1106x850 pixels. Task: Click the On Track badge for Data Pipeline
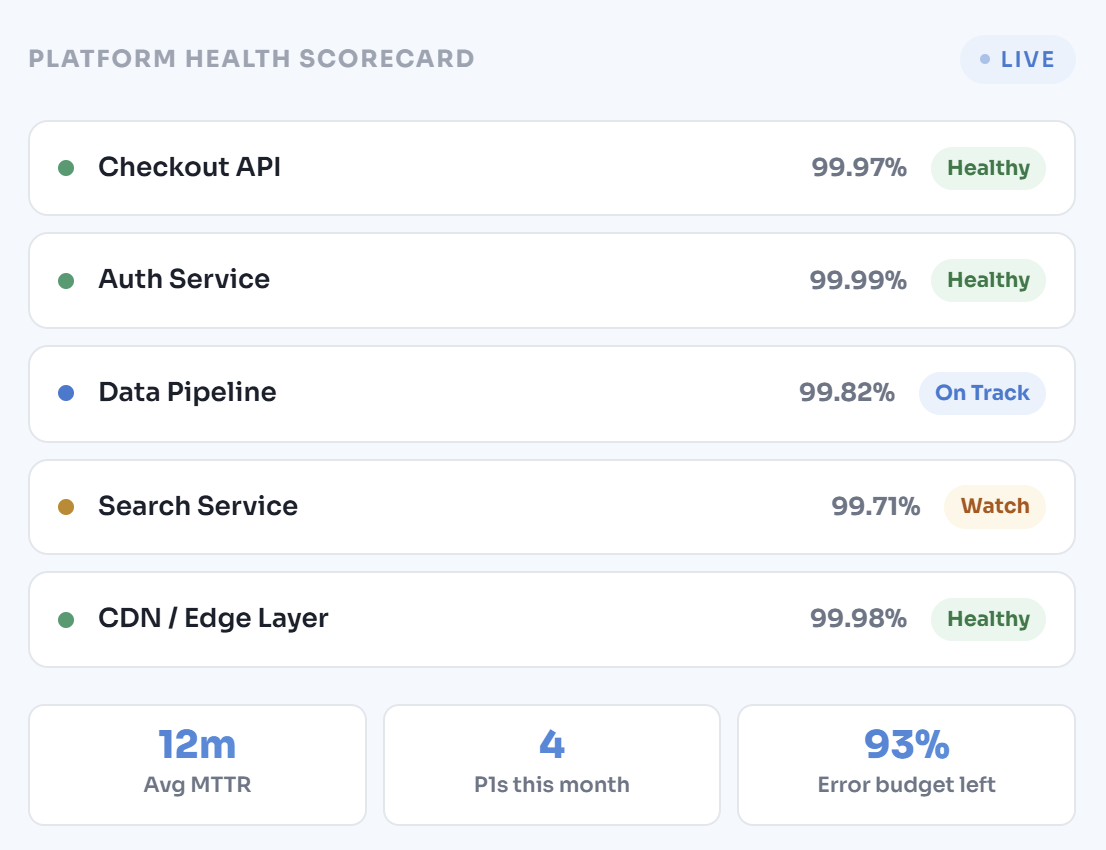pyautogui.click(x=982, y=393)
